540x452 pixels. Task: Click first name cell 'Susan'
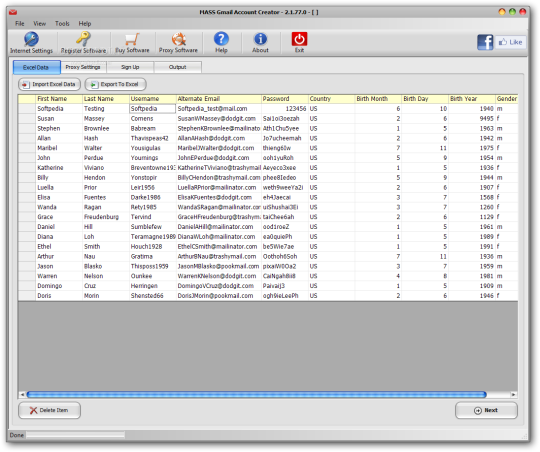(x=59, y=119)
